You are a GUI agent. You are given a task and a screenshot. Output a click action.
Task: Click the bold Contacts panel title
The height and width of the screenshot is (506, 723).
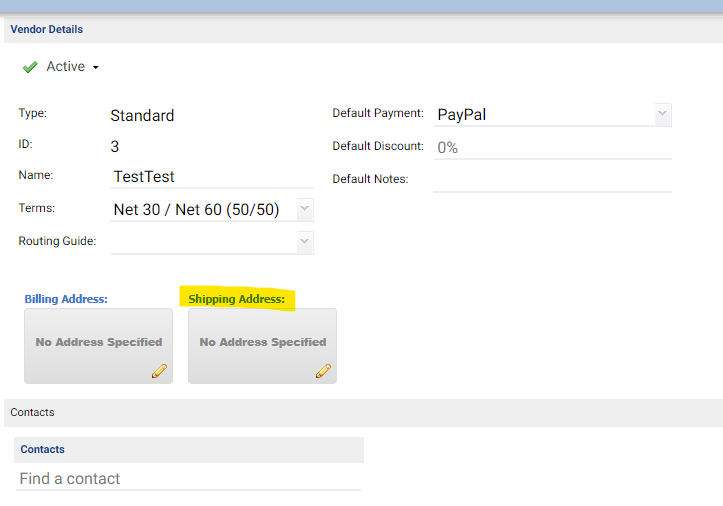click(x=42, y=449)
